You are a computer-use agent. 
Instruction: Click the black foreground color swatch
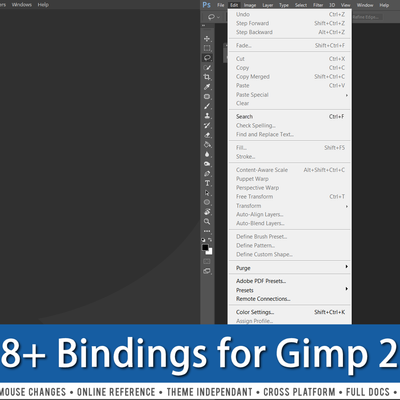coord(205,247)
